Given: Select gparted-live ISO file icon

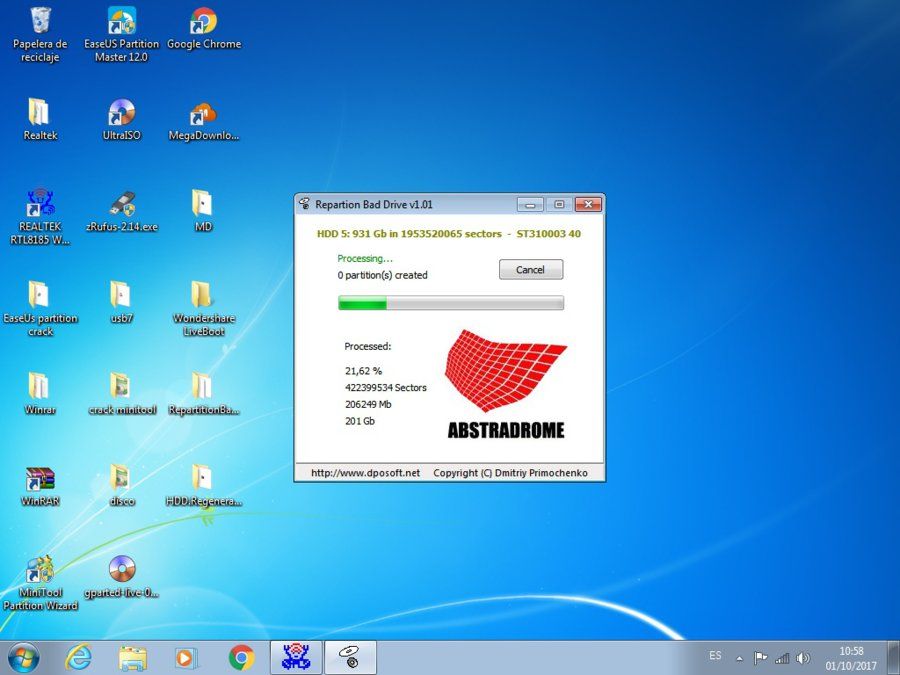Looking at the screenshot, I should pyautogui.click(x=121, y=576).
